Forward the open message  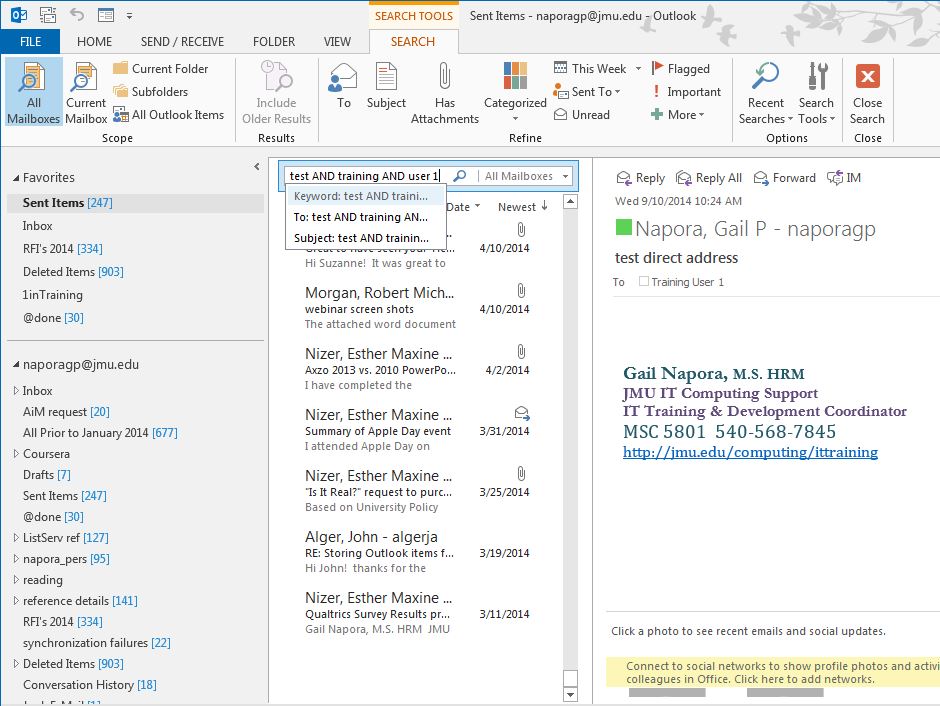coord(785,178)
